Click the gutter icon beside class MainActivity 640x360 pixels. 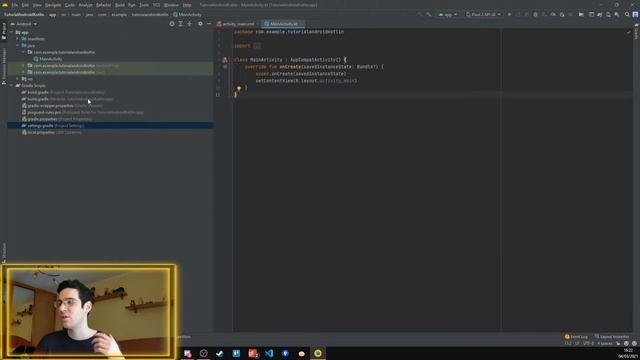(x=224, y=60)
